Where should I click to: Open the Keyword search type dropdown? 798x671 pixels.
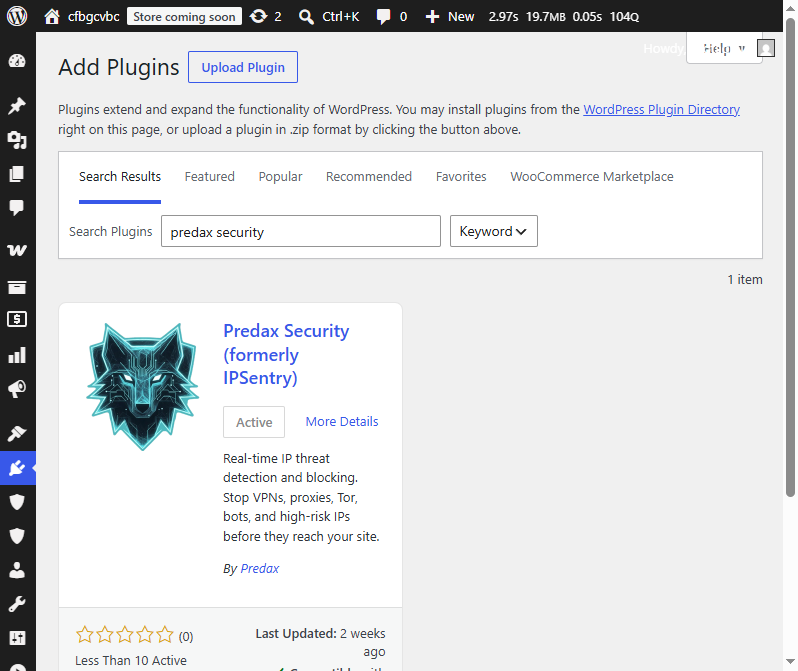[494, 231]
